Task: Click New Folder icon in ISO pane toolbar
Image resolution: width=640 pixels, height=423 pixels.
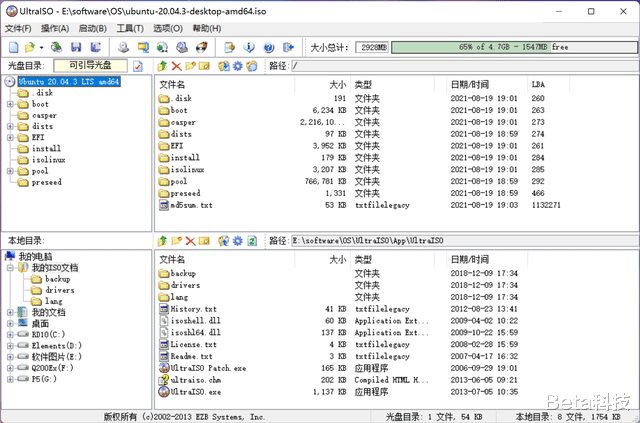Action: pos(190,66)
